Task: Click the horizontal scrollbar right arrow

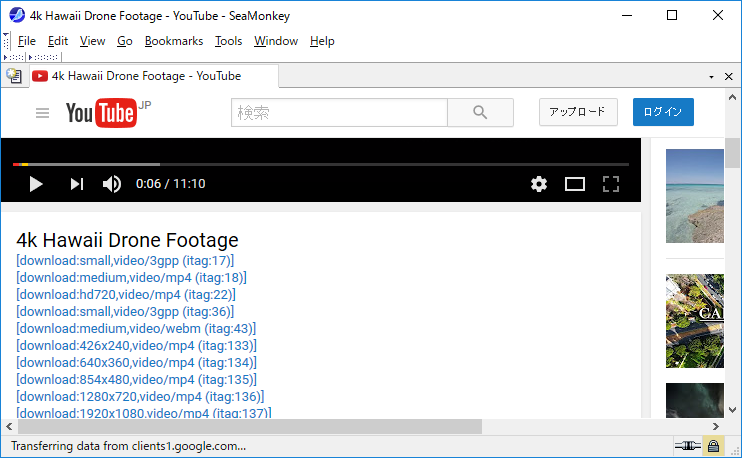Action: click(716, 427)
